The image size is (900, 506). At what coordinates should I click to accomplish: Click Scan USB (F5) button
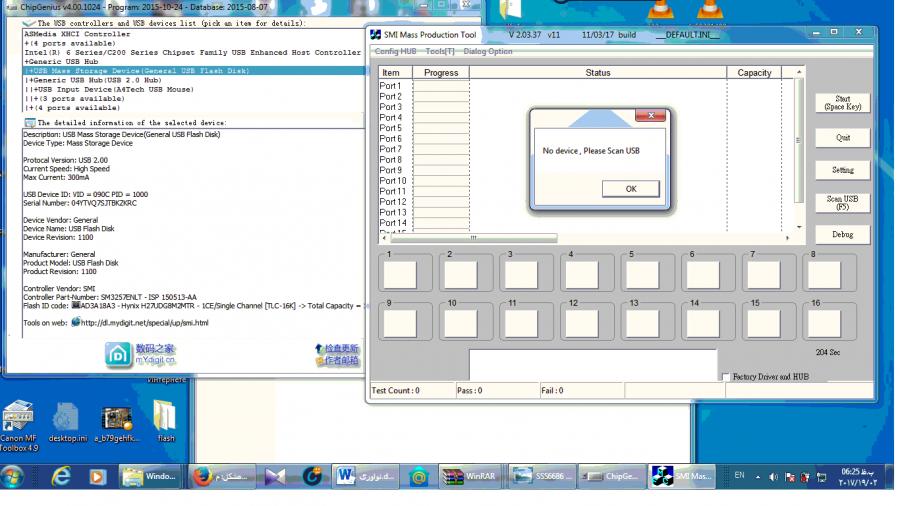pyautogui.click(x=842, y=203)
